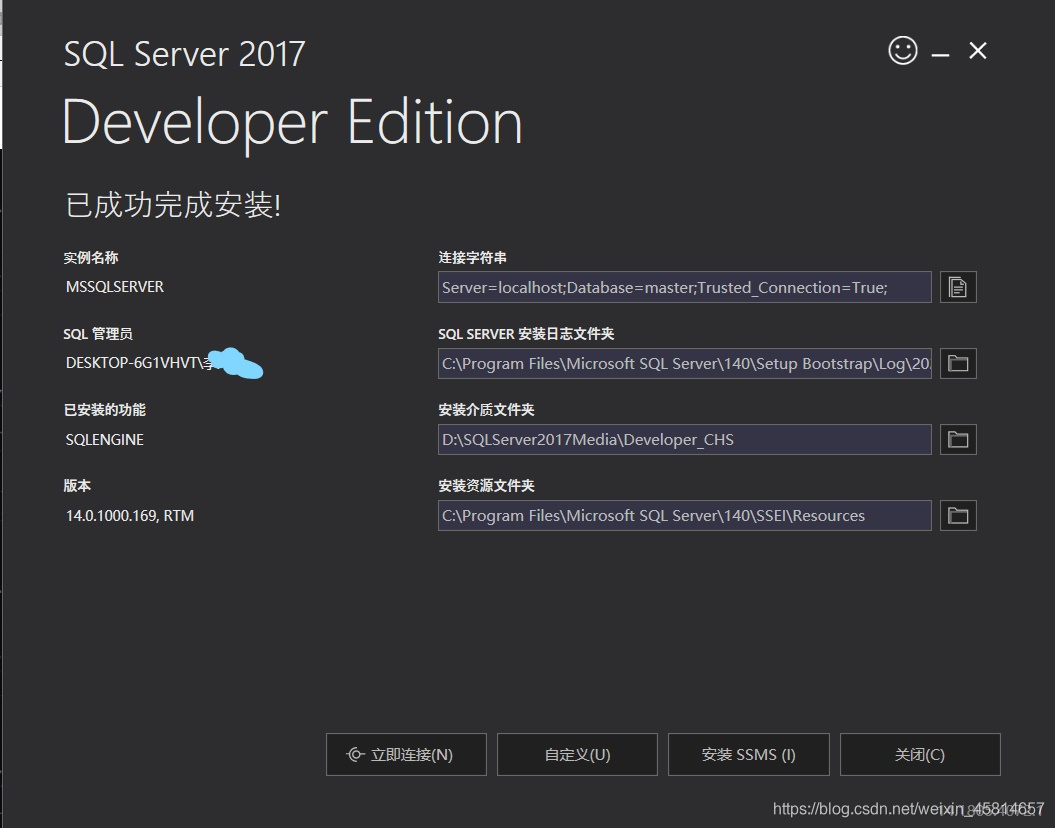Open customization via 自定义(U) button
This screenshot has width=1055, height=828.
577,754
